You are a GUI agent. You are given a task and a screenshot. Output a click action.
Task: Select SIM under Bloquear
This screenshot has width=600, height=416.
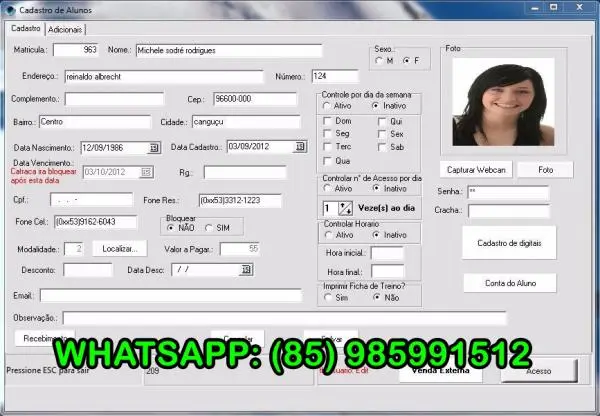click(x=209, y=227)
